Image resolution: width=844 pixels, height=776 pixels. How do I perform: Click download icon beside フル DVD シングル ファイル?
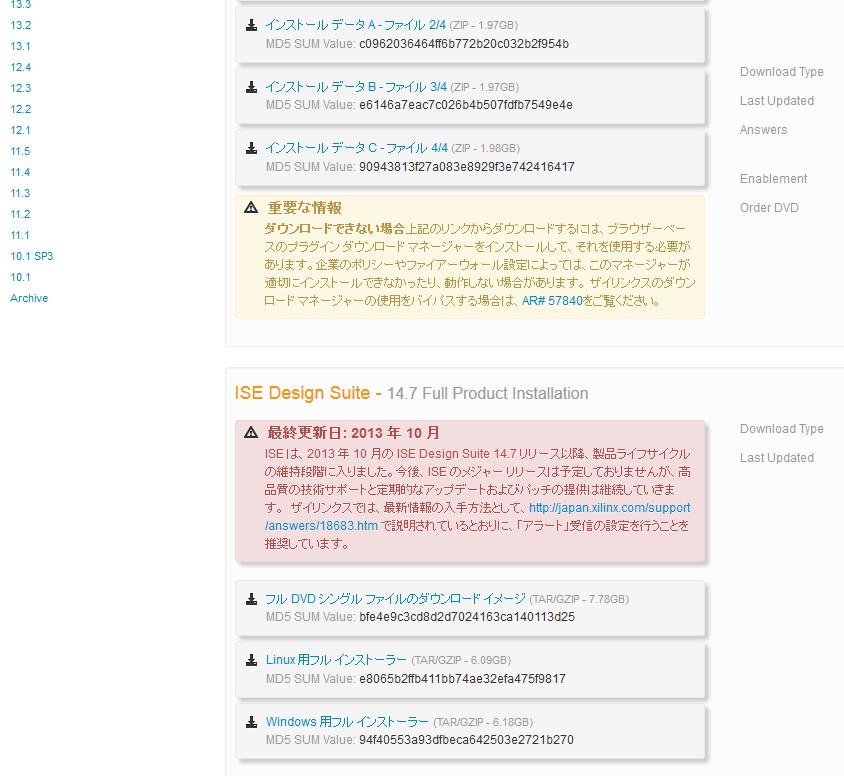click(251, 599)
